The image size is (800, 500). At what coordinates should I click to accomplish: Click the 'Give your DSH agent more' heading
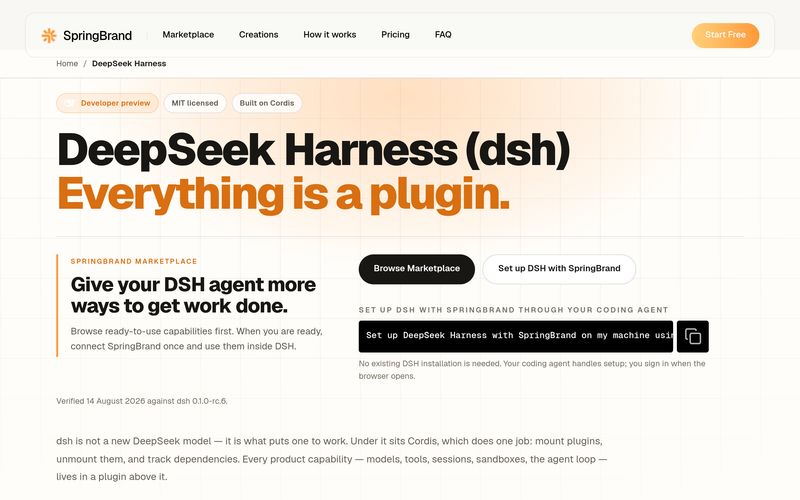click(x=193, y=295)
